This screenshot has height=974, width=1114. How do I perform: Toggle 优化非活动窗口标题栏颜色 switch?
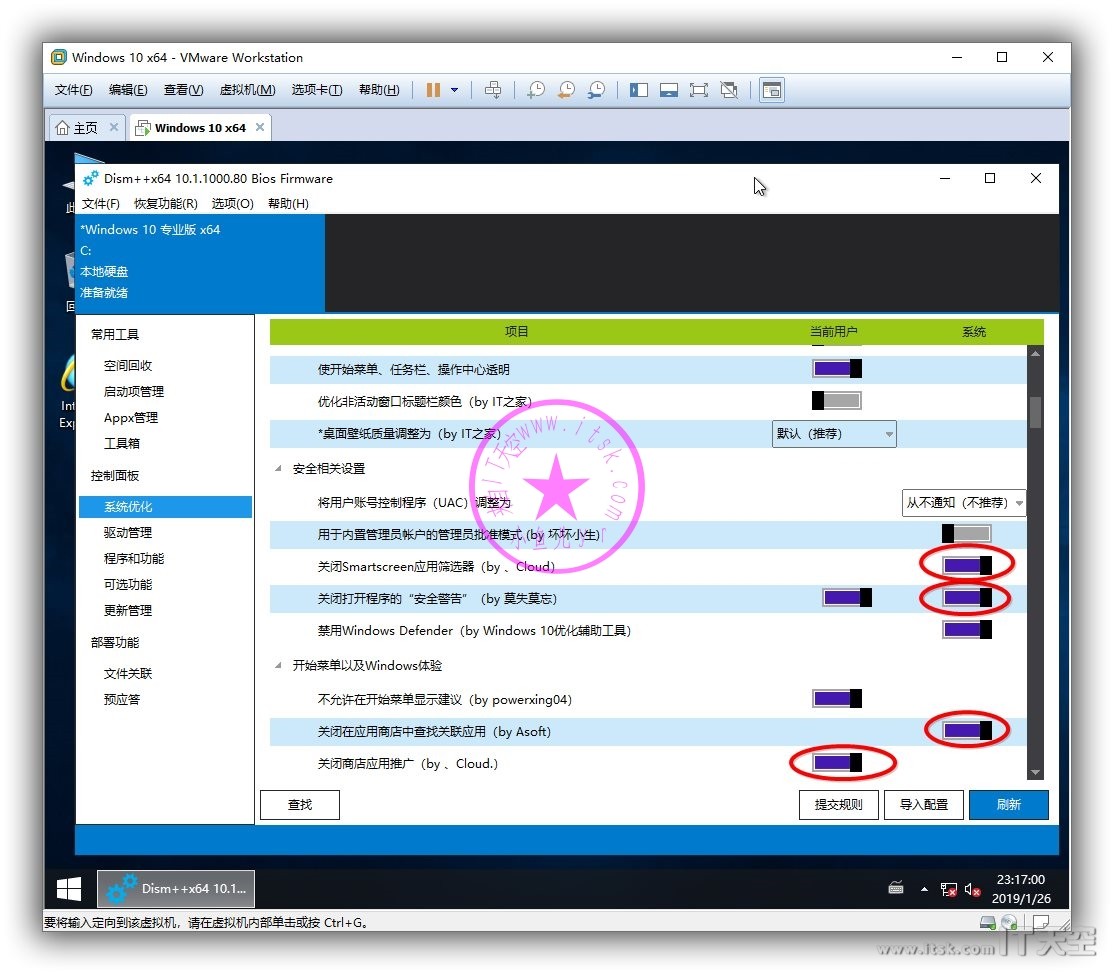[837, 401]
